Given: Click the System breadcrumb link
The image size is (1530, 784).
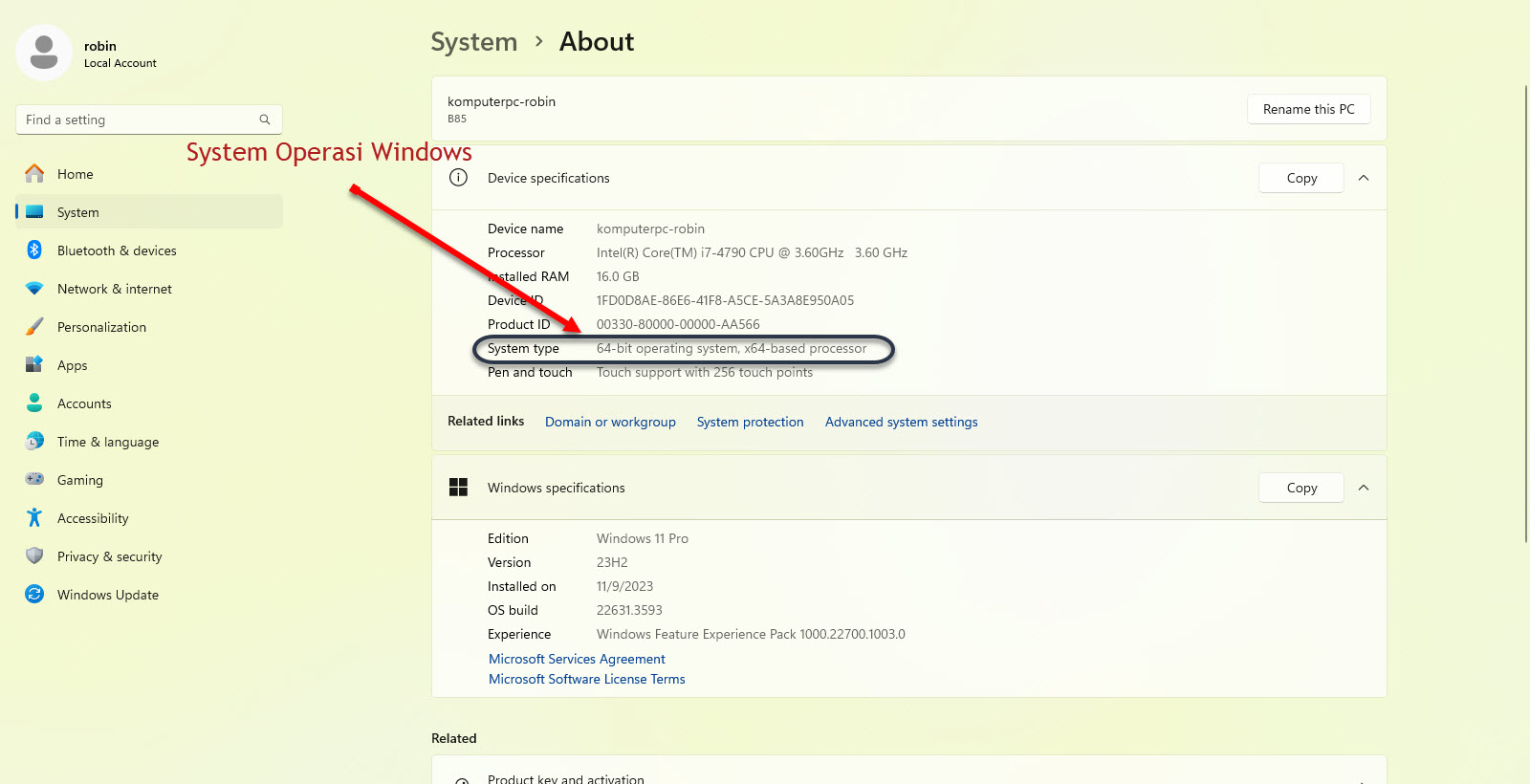Looking at the screenshot, I should point(473,42).
